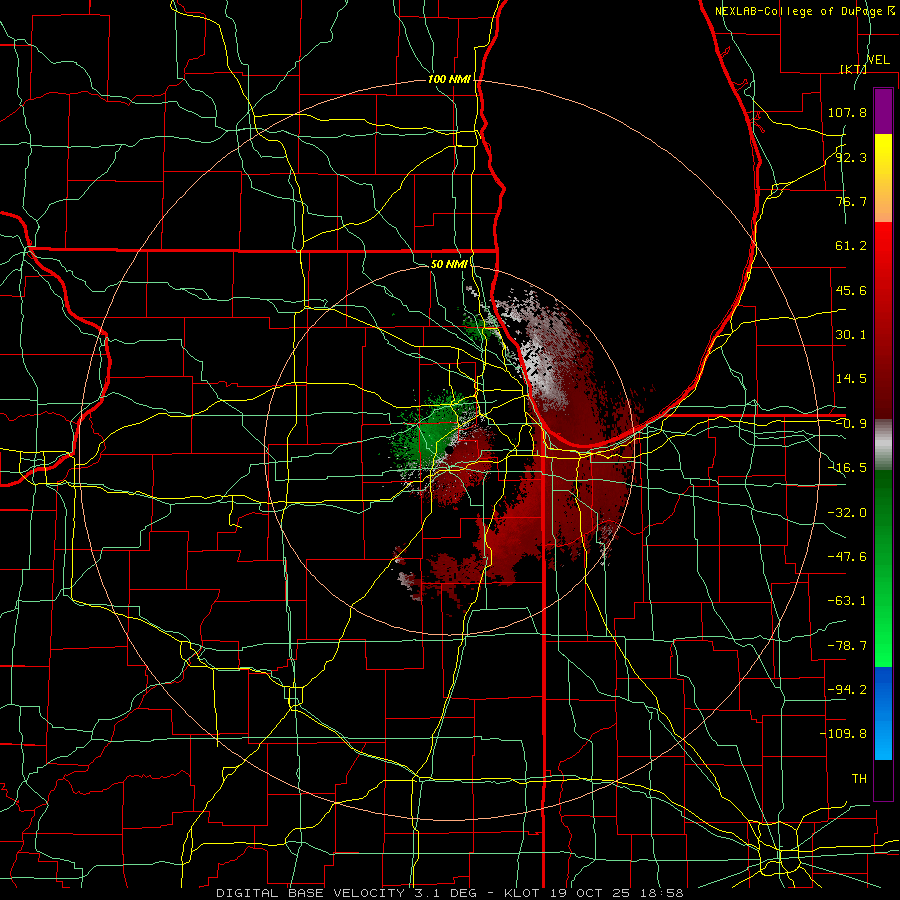Pick the 61.2 velocity scale value
This screenshot has height=900, width=900.
pyautogui.click(x=851, y=246)
